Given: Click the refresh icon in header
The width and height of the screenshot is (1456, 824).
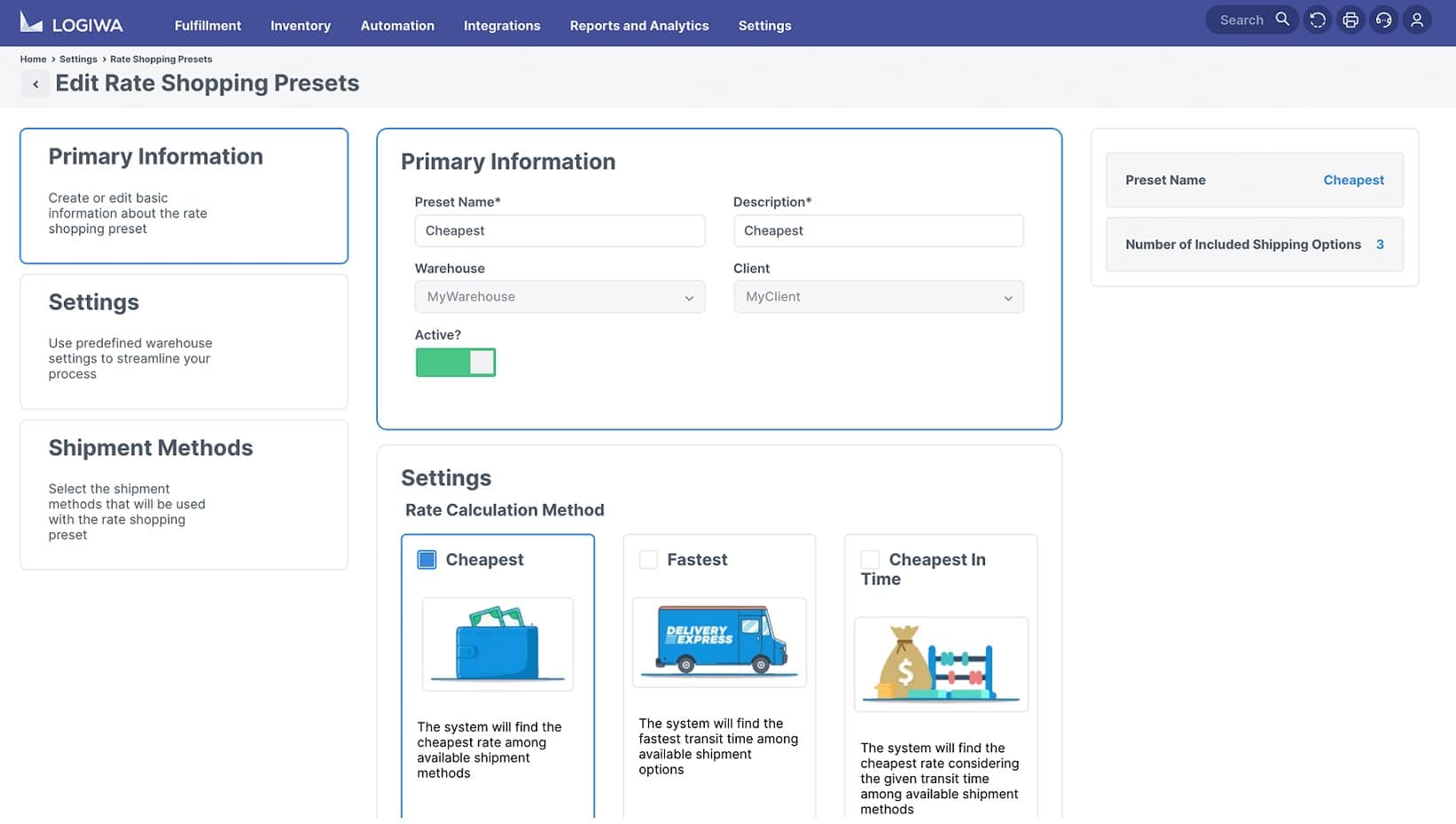Looking at the screenshot, I should coord(1318,20).
